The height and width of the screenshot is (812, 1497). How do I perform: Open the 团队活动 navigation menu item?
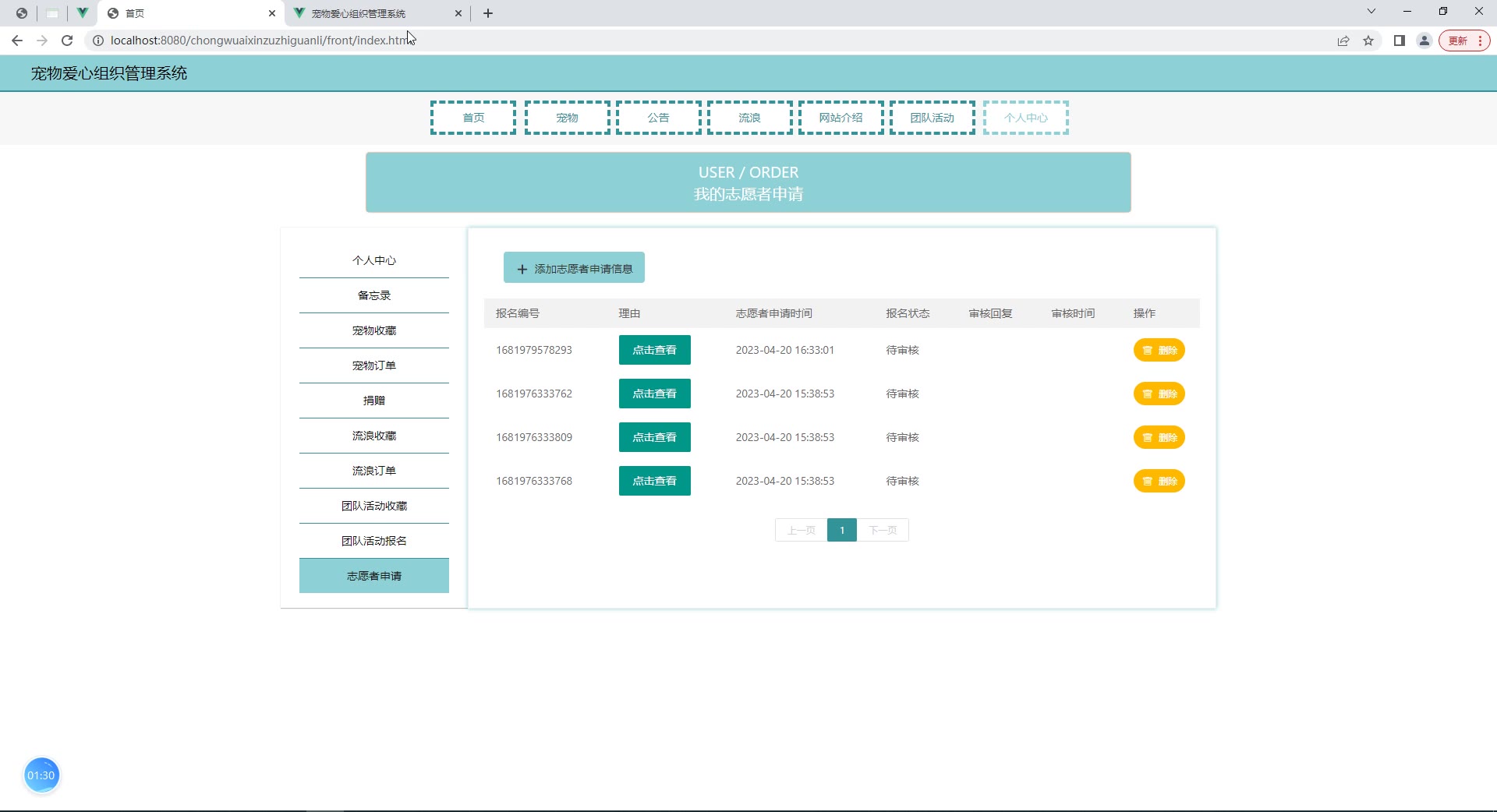[x=932, y=118]
